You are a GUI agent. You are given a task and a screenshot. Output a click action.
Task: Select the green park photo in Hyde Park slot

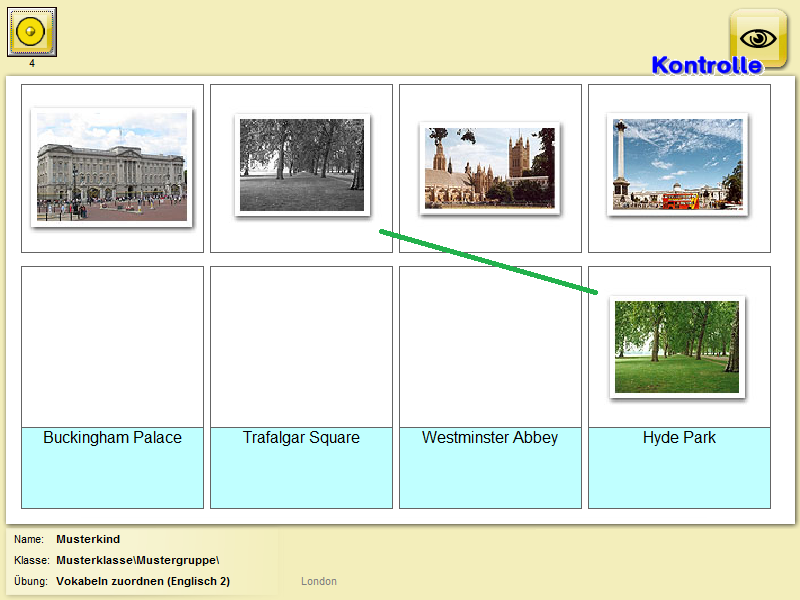[677, 347]
